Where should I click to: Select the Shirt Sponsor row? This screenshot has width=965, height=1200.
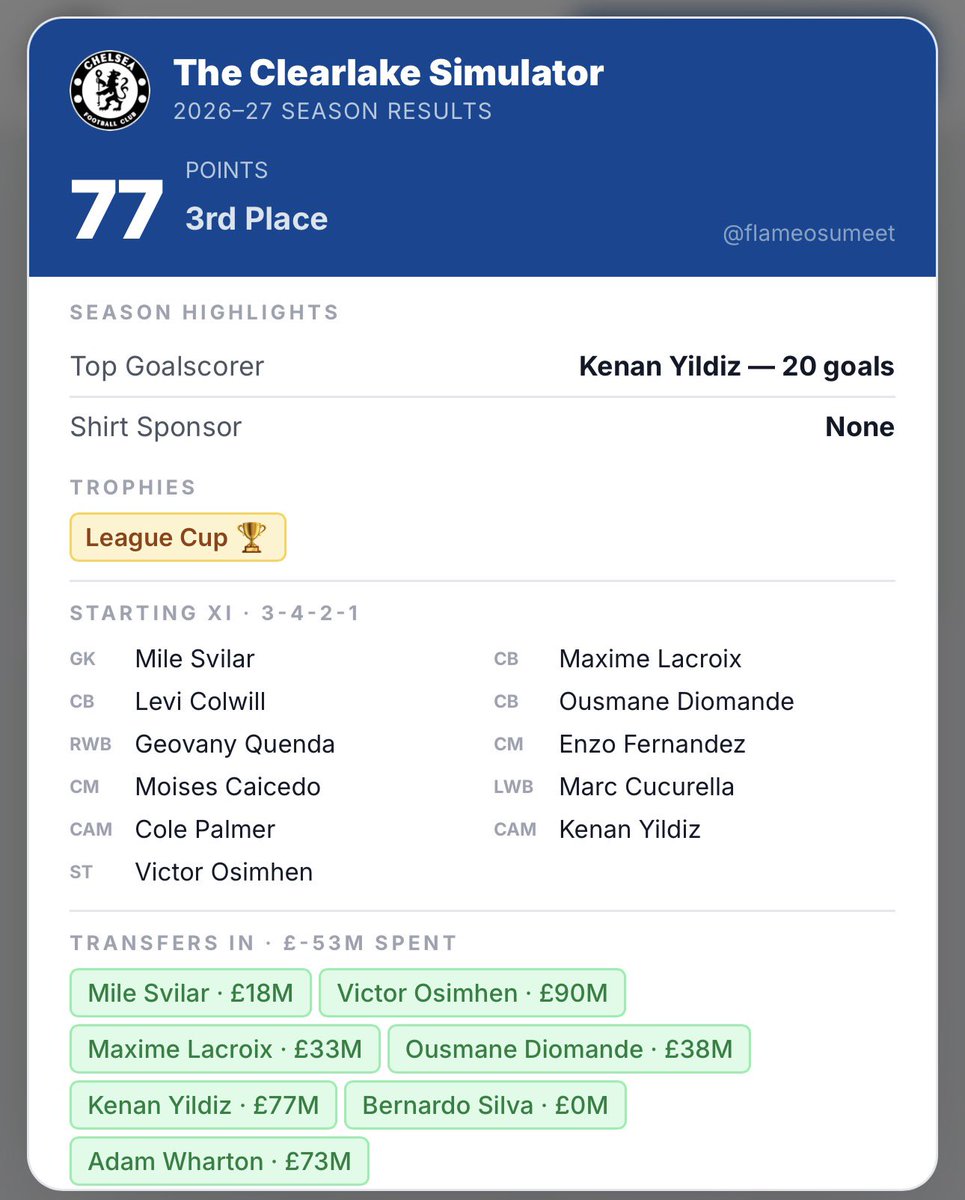[x=482, y=427]
